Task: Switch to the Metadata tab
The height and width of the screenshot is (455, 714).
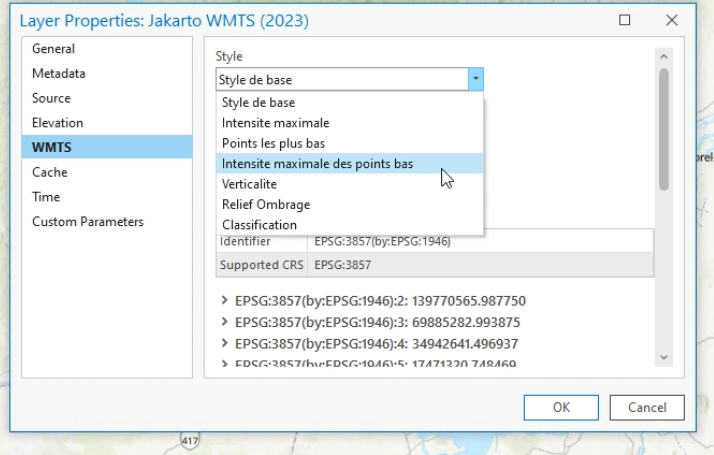Action: click(x=59, y=74)
